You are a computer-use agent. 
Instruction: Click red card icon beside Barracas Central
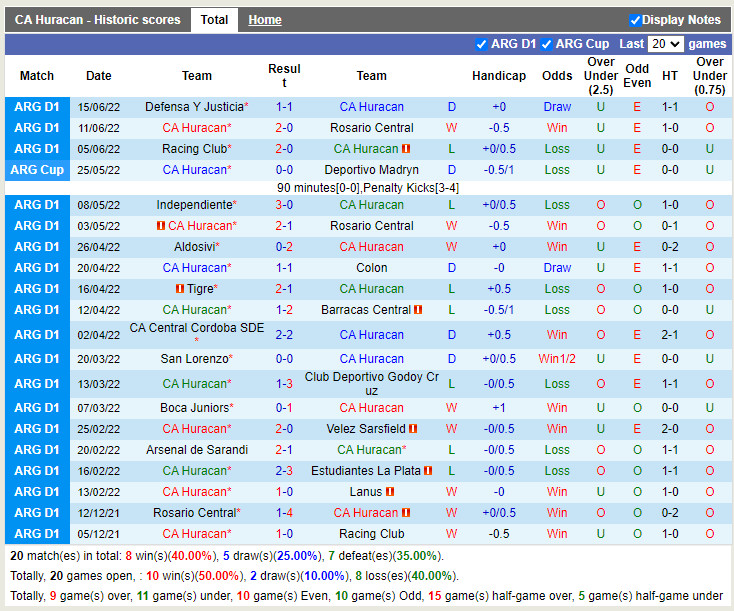(418, 310)
